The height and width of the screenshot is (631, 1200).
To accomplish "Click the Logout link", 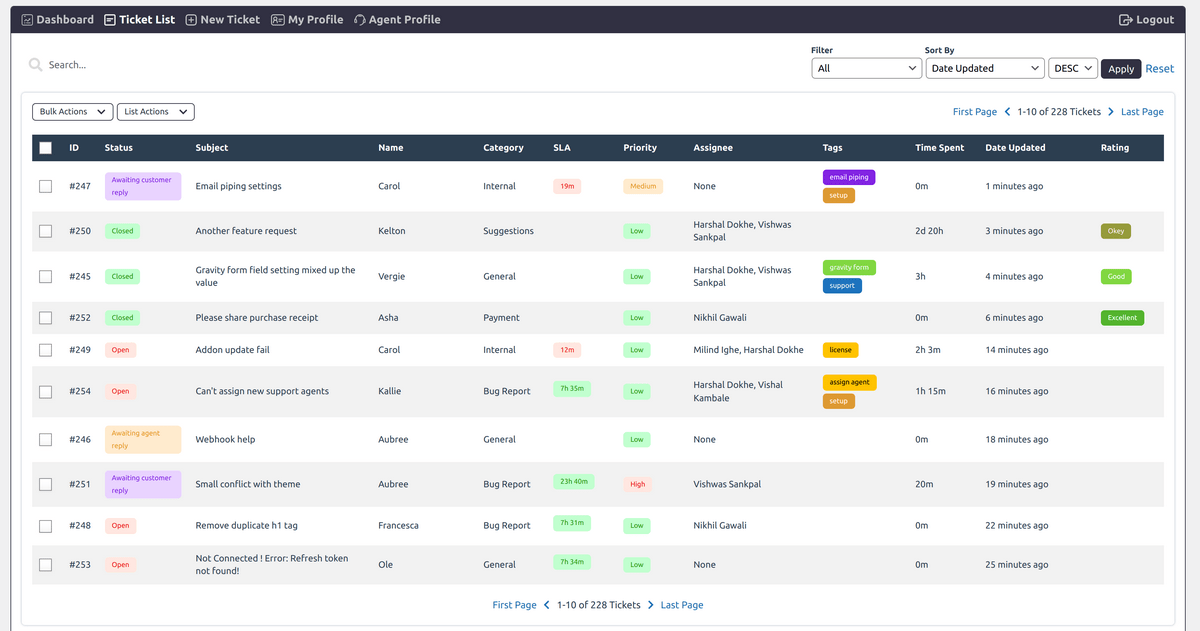I will pyautogui.click(x=1146, y=20).
